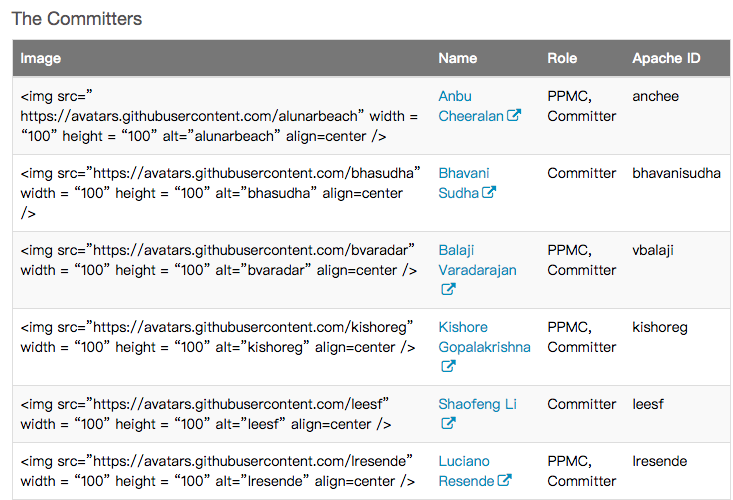Click the Role column header

pos(562,59)
